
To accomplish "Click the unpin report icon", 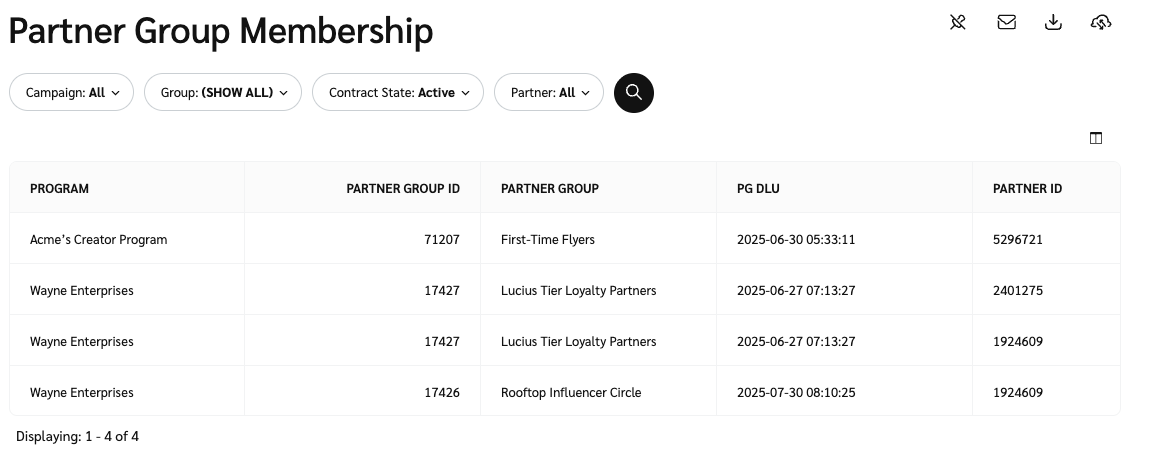I will [x=958, y=22].
